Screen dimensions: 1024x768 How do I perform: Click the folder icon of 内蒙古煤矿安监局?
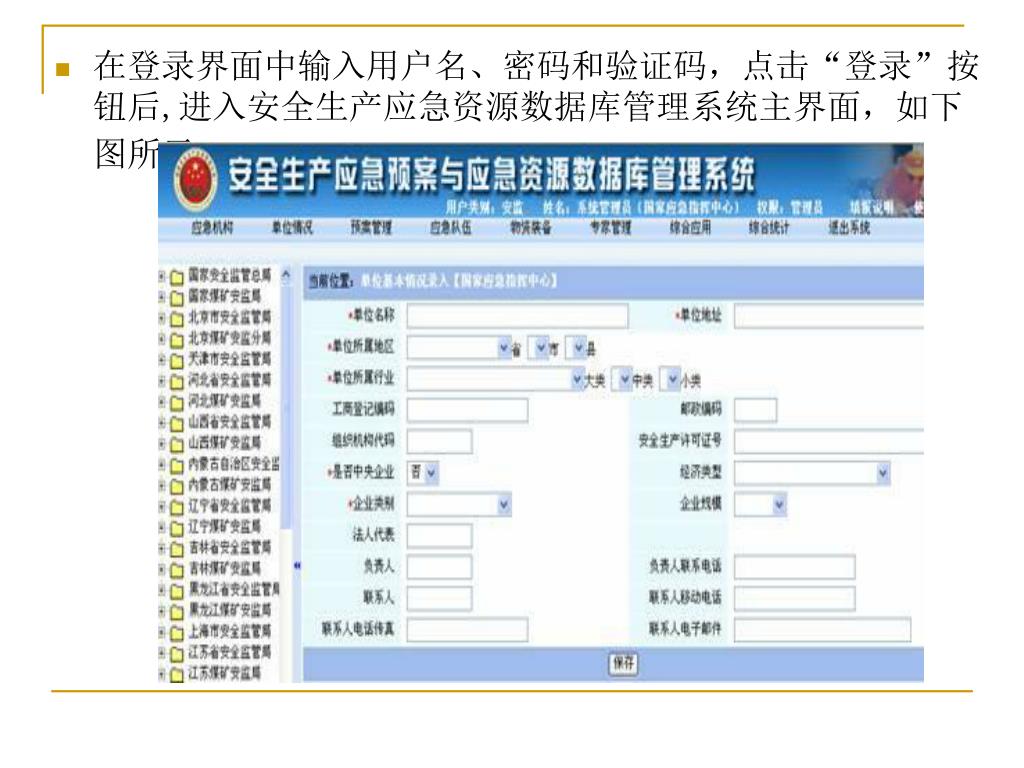176,487
